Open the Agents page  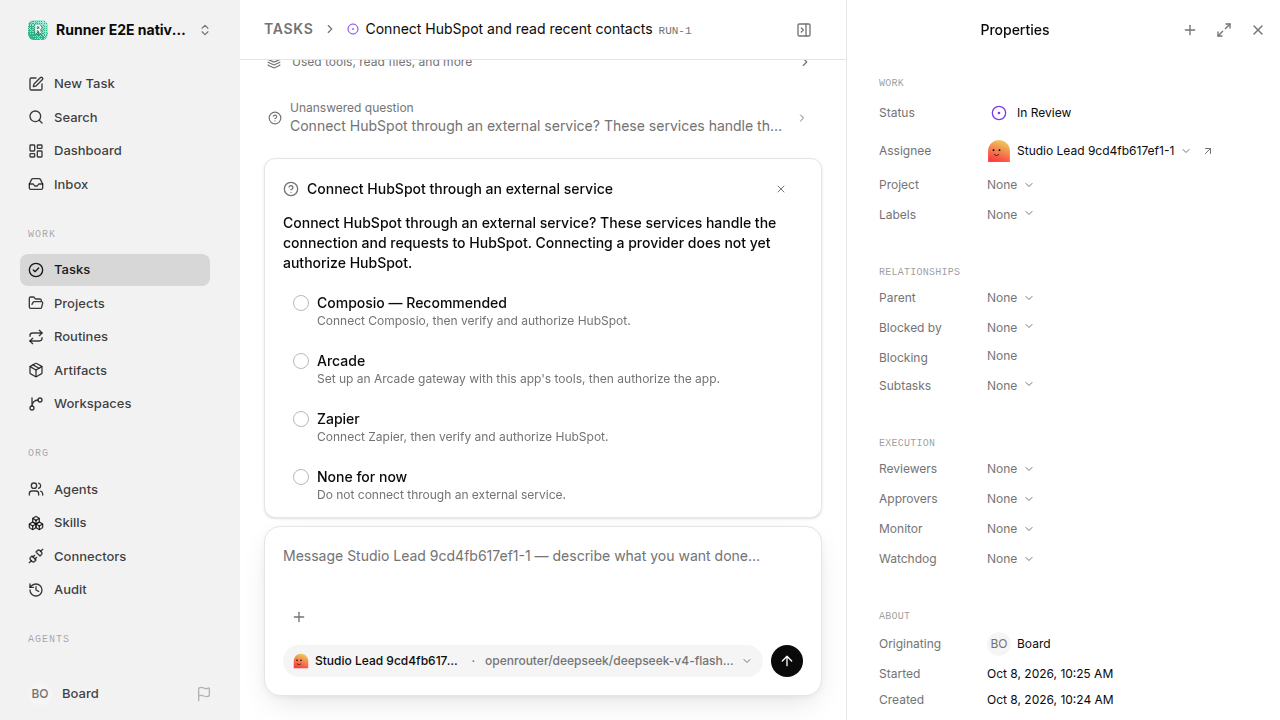115,489
